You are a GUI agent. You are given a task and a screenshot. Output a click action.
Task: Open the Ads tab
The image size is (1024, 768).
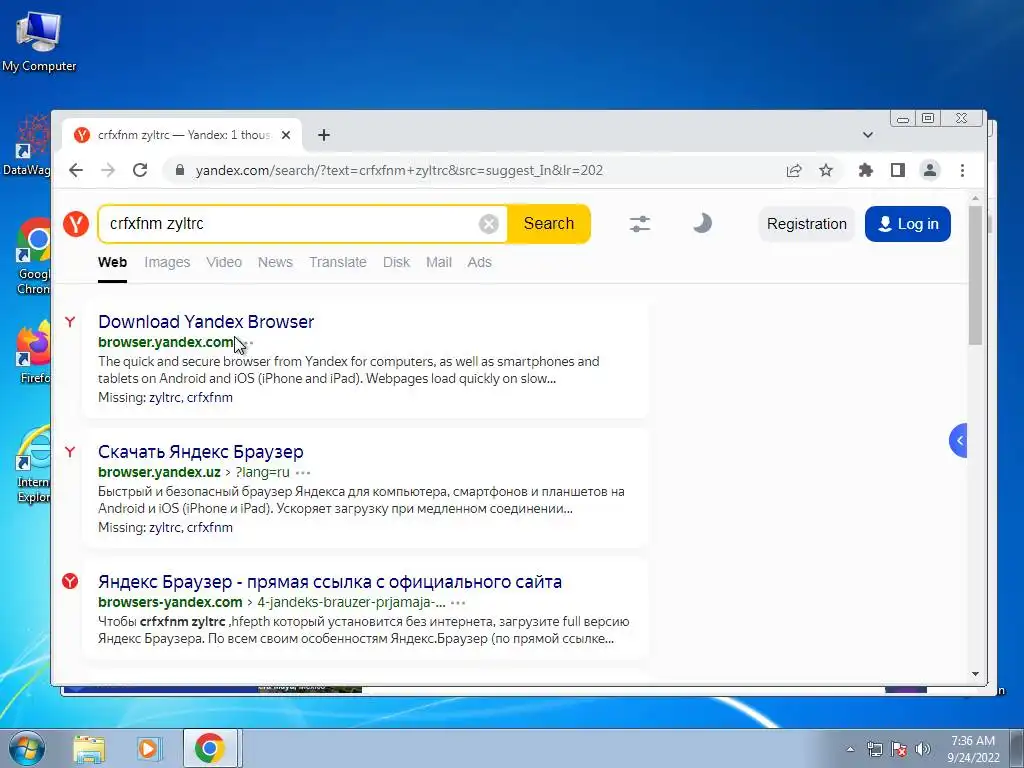(x=479, y=263)
